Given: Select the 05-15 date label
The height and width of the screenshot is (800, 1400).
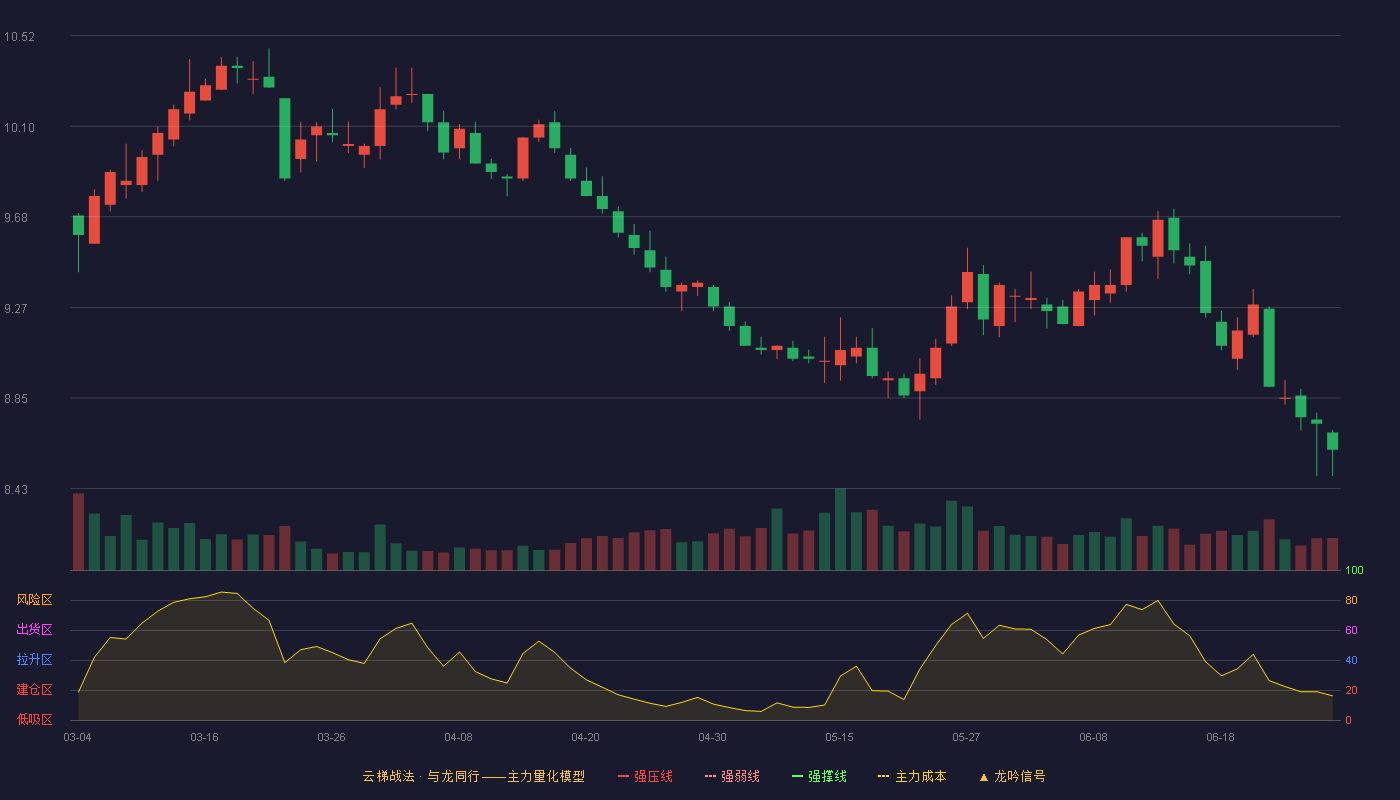Looking at the screenshot, I should point(839,737).
